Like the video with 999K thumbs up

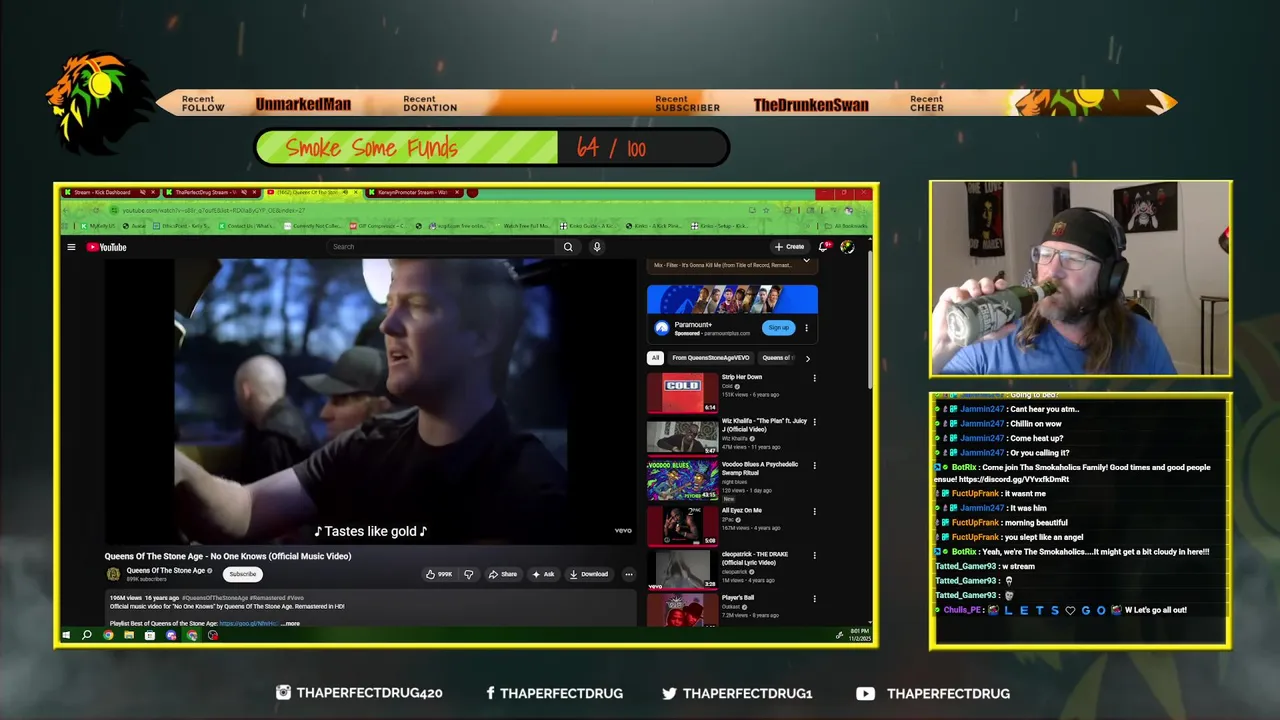coord(439,574)
